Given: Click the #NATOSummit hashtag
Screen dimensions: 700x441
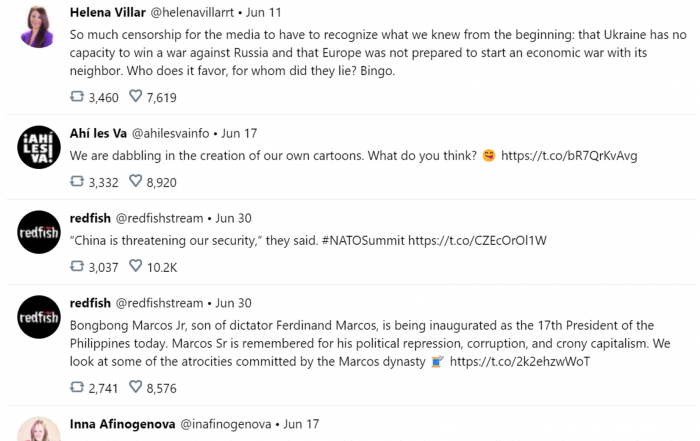Looking at the screenshot, I should pyautogui.click(x=363, y=241).
